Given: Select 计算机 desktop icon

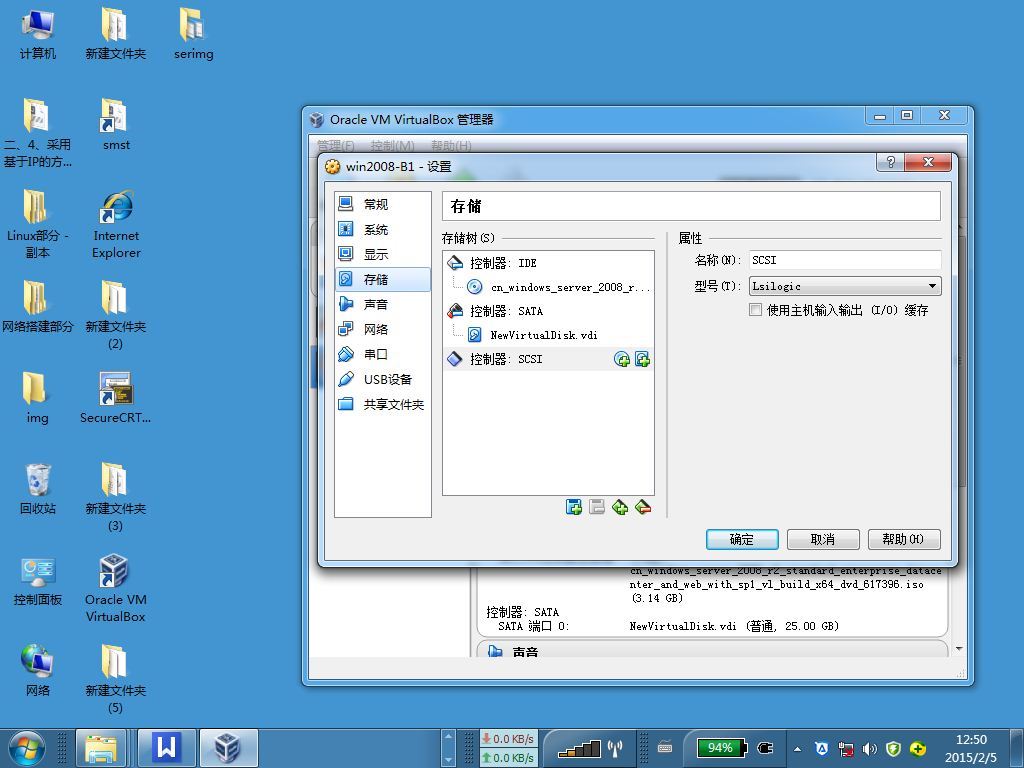Looking at the screenshot, I should coord(37,34).
